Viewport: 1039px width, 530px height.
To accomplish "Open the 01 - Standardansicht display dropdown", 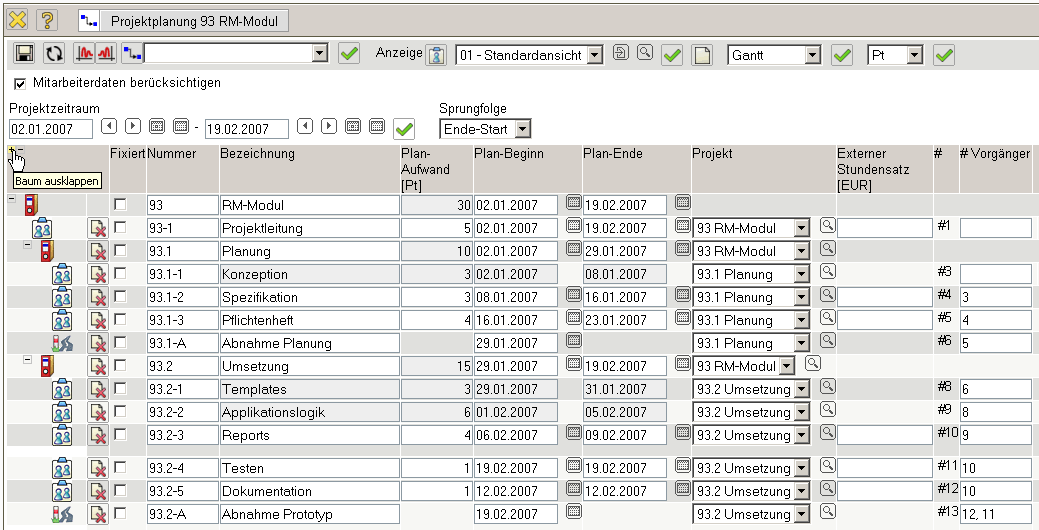I will (595, 56).
